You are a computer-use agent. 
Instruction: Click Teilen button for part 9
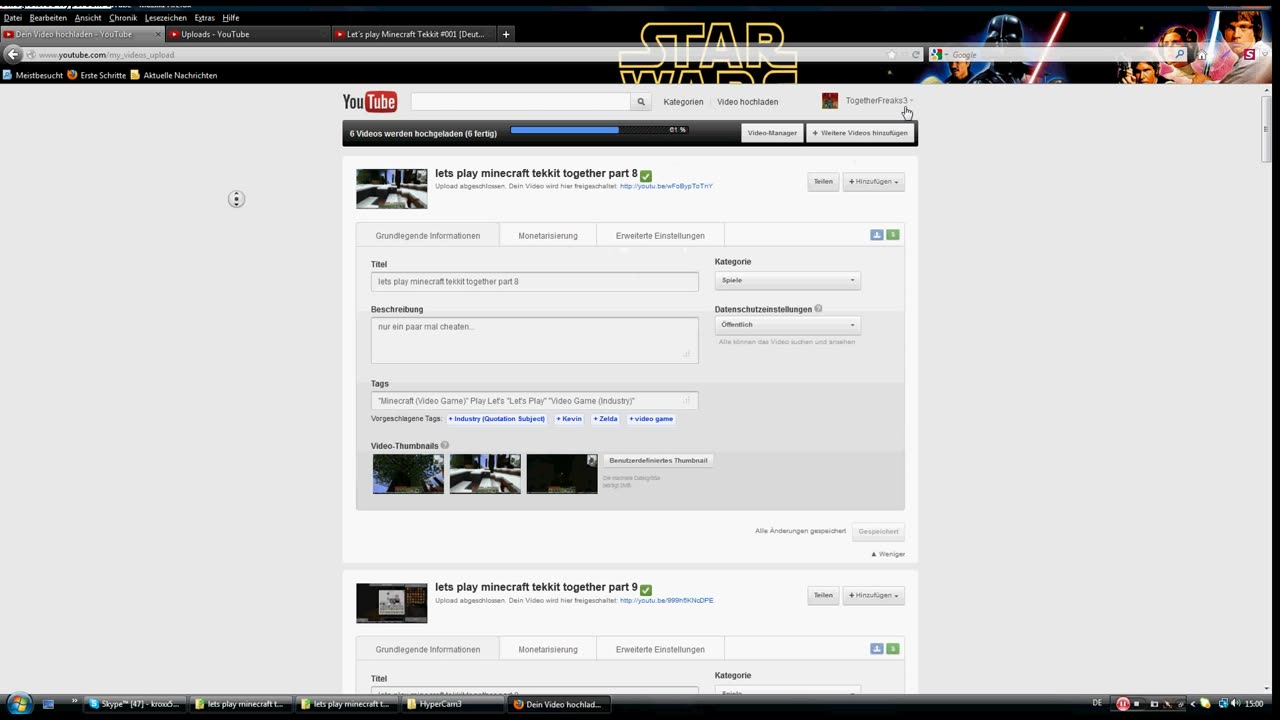[x=823, y=596]
